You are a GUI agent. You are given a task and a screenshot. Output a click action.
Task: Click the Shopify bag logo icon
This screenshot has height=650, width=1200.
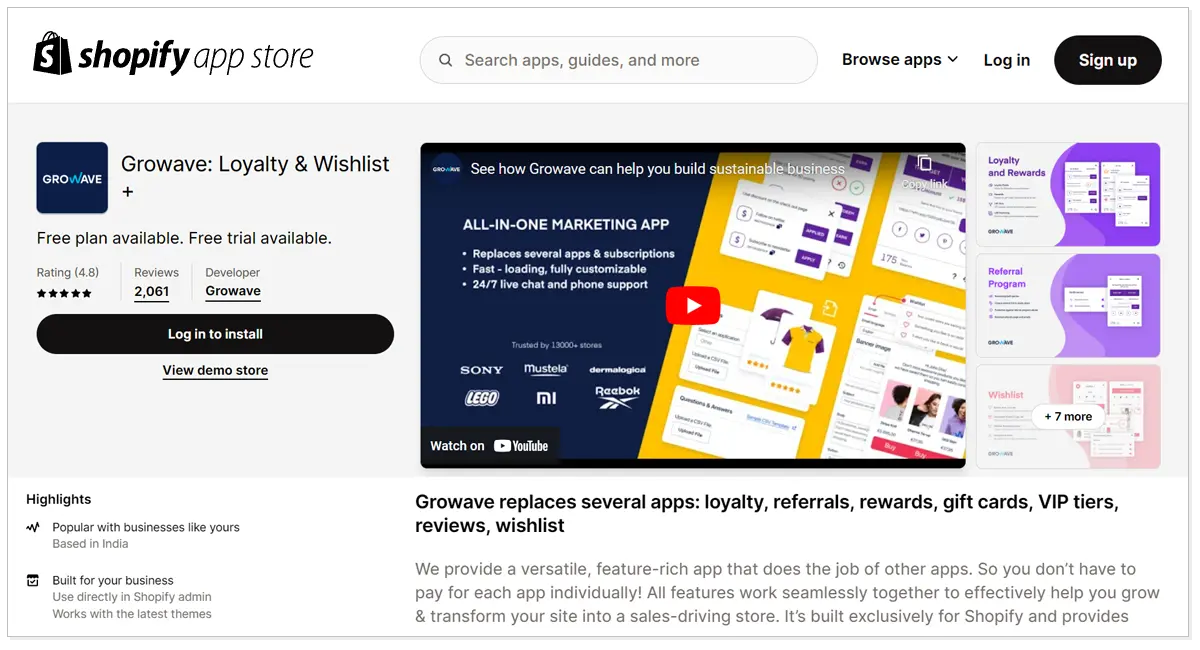tap(52, 53)
